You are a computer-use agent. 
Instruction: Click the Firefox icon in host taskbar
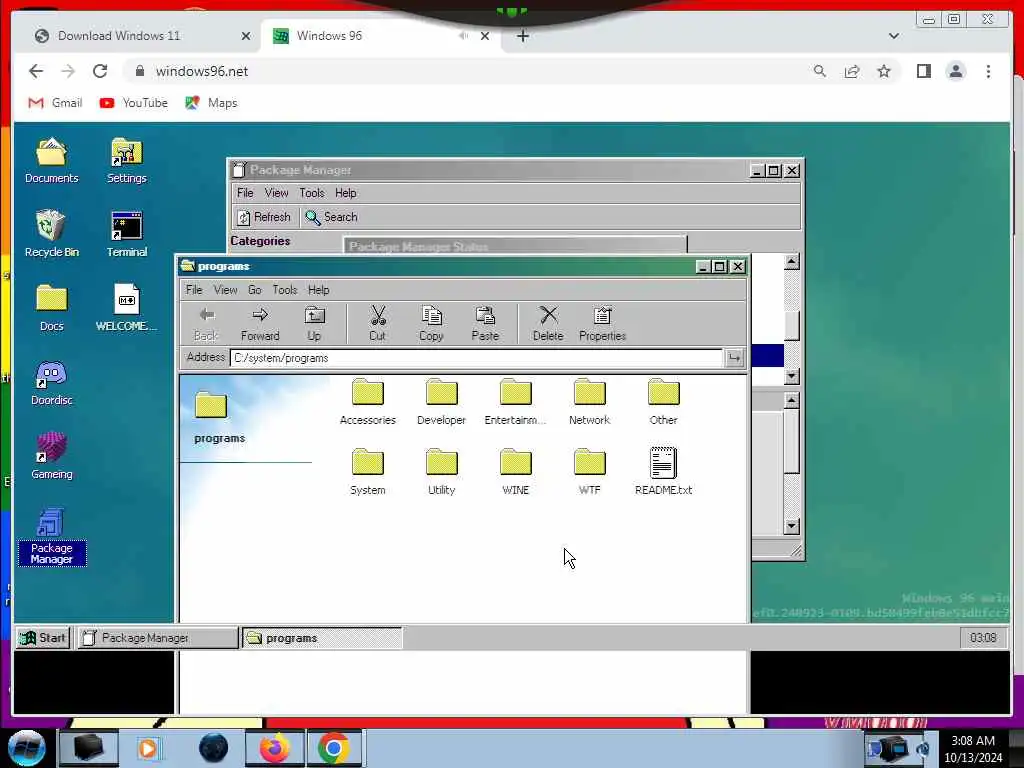point(275,748)
